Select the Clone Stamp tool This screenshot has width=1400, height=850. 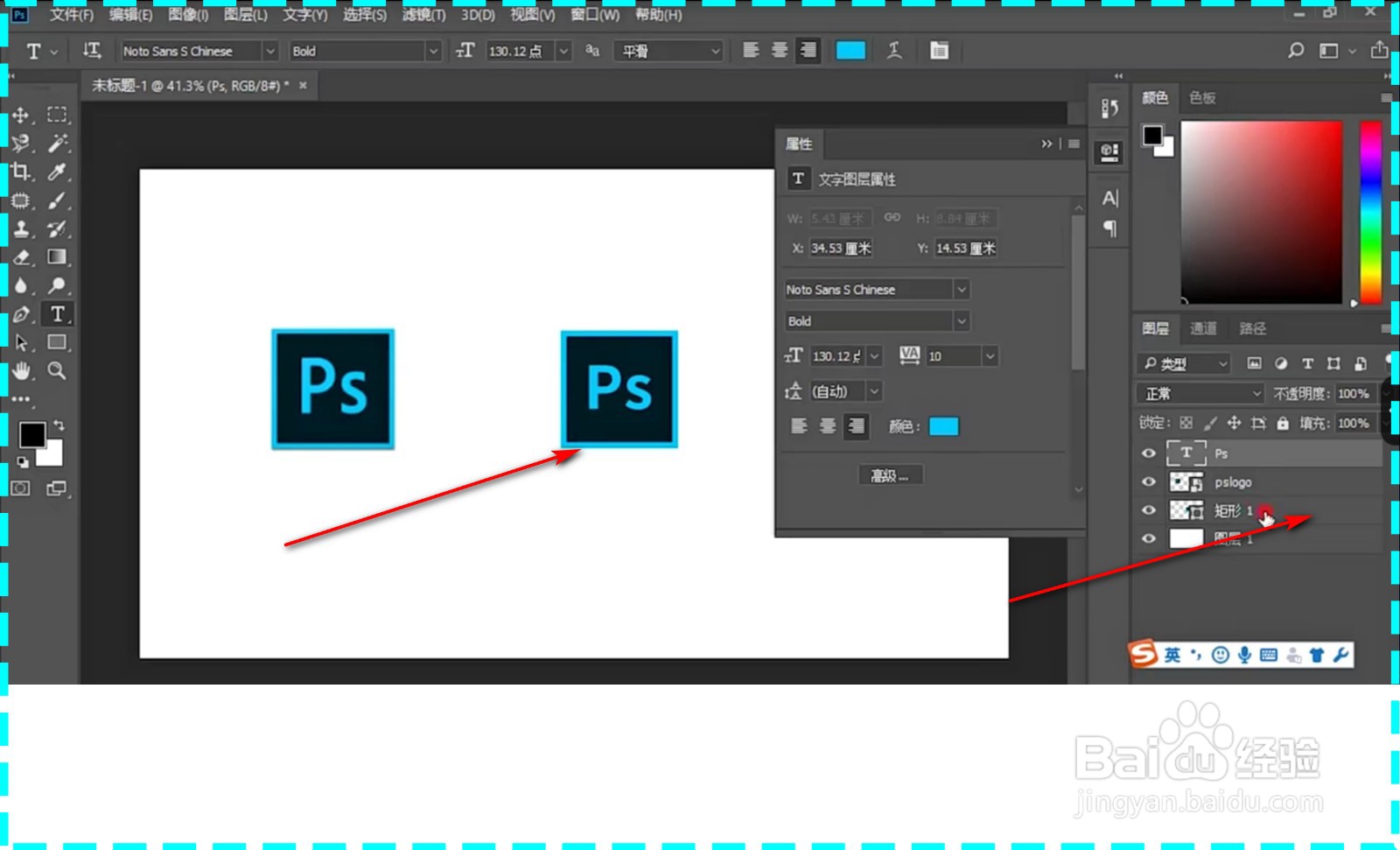21,229
